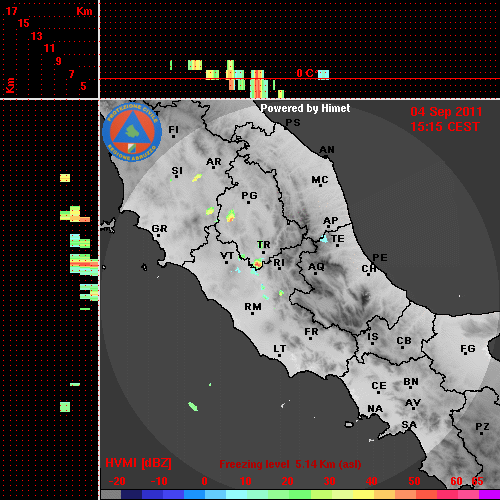Click the dark blue start of color bar

tap(131, 494)
